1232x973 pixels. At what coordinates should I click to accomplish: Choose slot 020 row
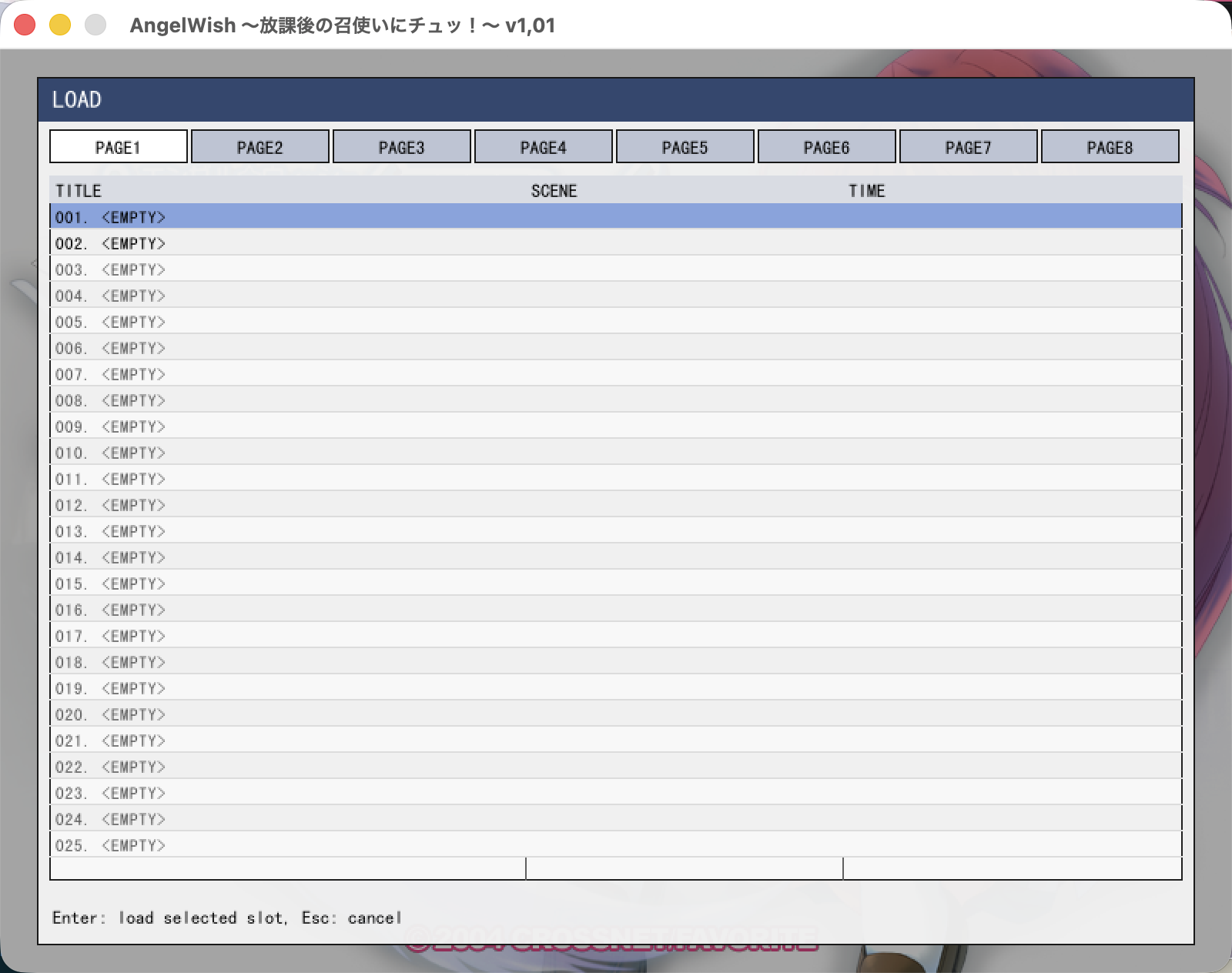click(616, 714)
